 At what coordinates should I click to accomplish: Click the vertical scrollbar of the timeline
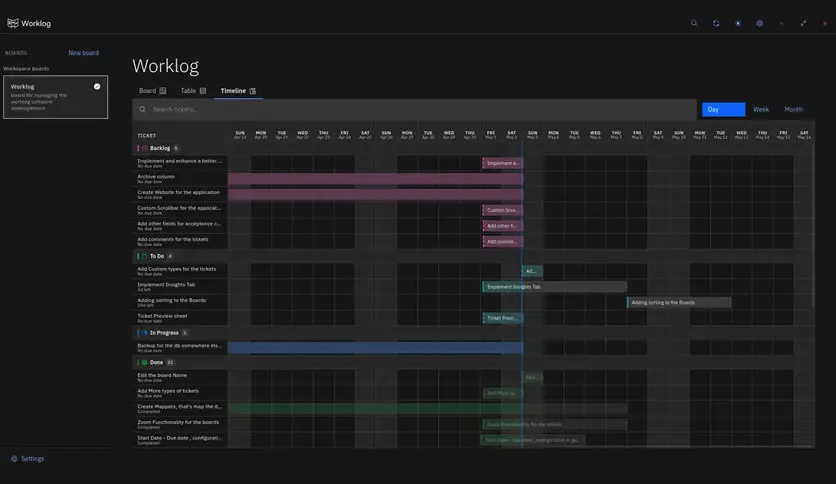point(813,224)
